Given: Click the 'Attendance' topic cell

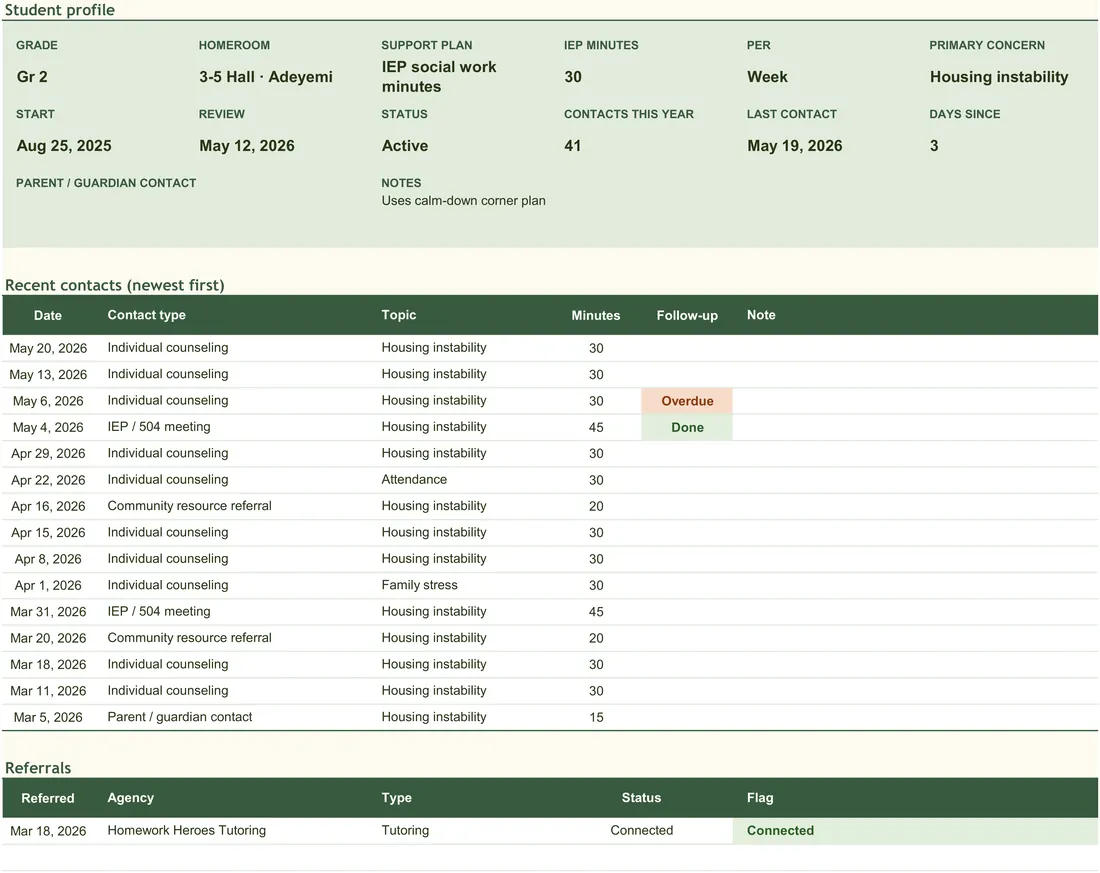Looking at the screenshot, I should click(414, 479).
